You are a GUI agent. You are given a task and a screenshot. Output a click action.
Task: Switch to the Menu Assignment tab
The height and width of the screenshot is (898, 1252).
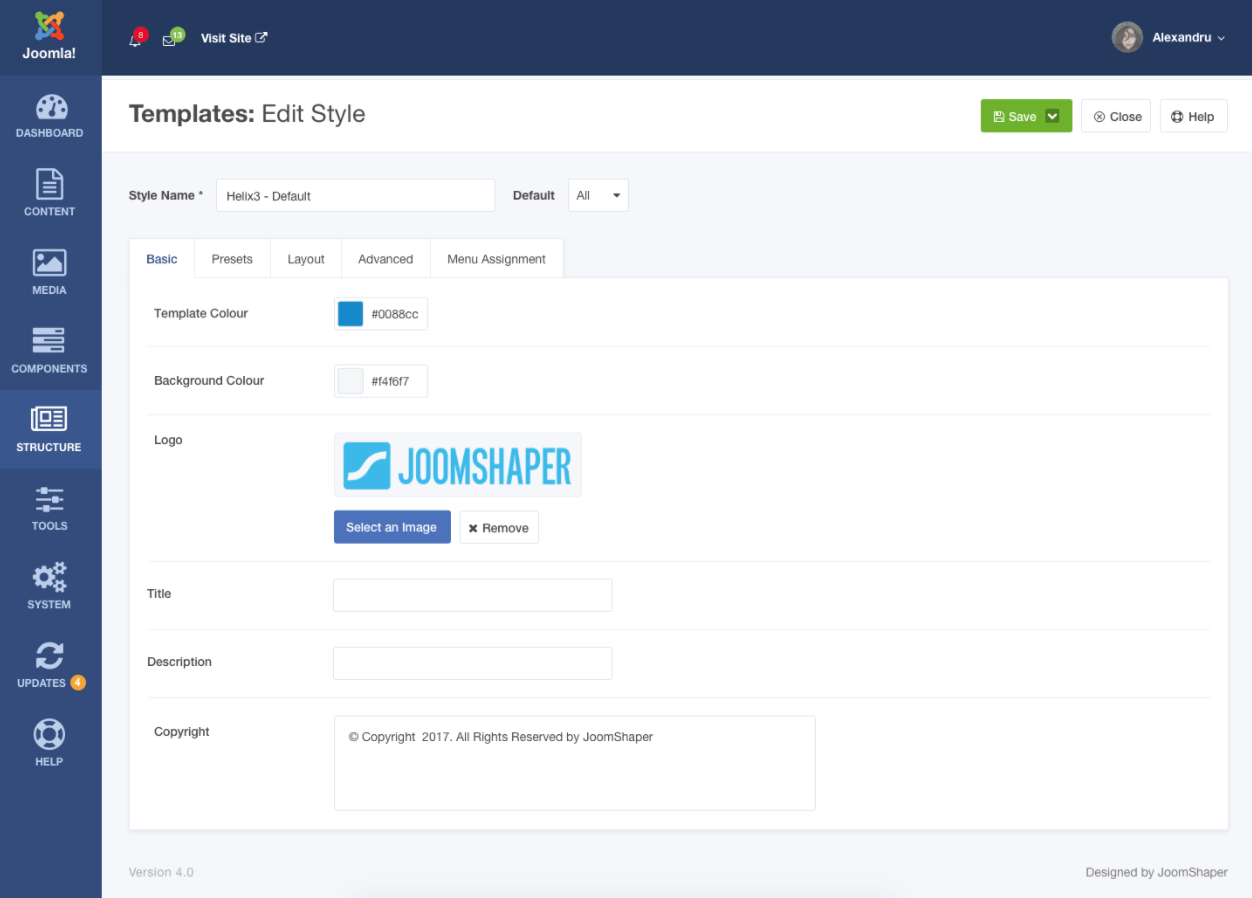[x=496, y=259]
